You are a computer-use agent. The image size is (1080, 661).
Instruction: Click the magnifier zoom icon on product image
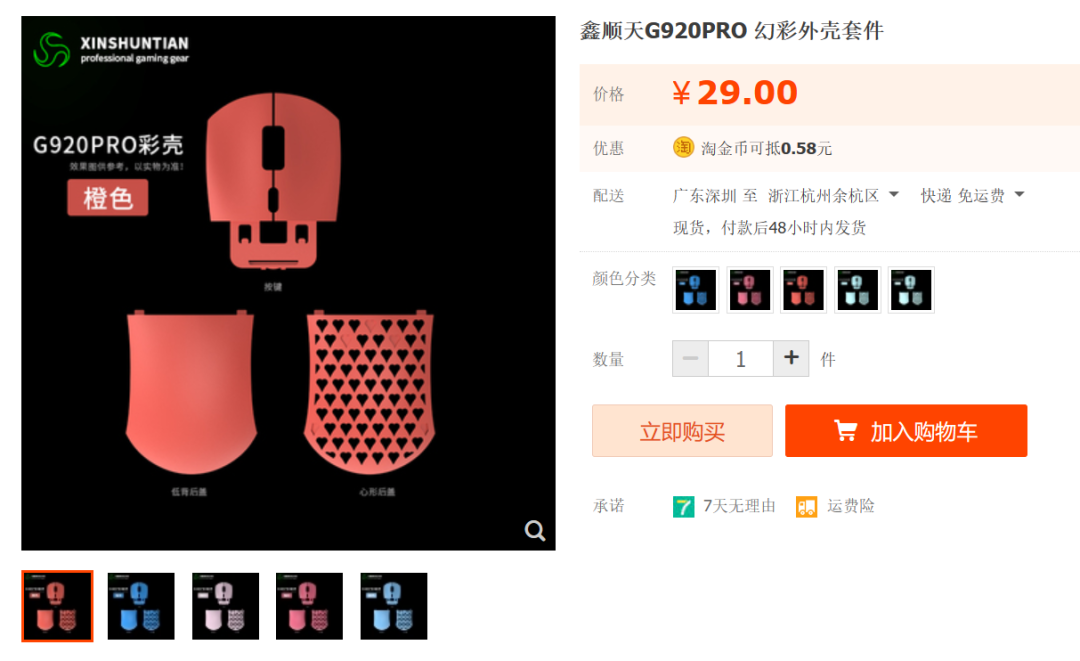coord(534,531)
